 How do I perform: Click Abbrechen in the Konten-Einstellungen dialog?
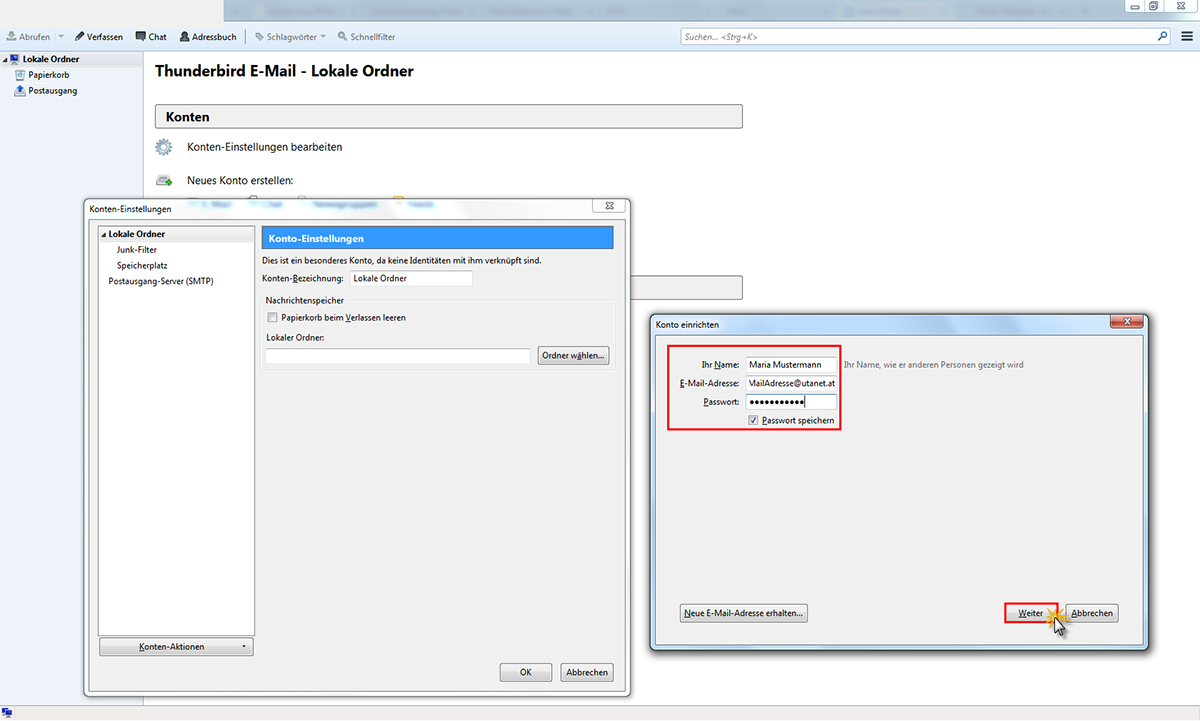[587, 673]
